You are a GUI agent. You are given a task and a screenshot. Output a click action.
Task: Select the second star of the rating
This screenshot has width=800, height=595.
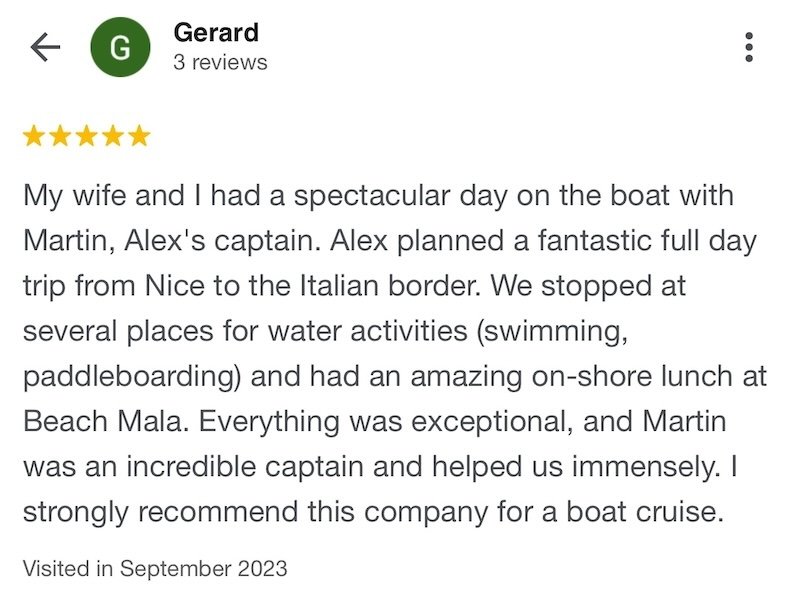62,136
